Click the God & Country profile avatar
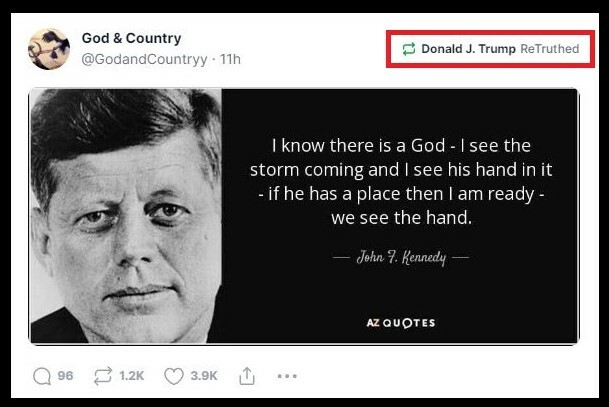 (x=48, y=48)
